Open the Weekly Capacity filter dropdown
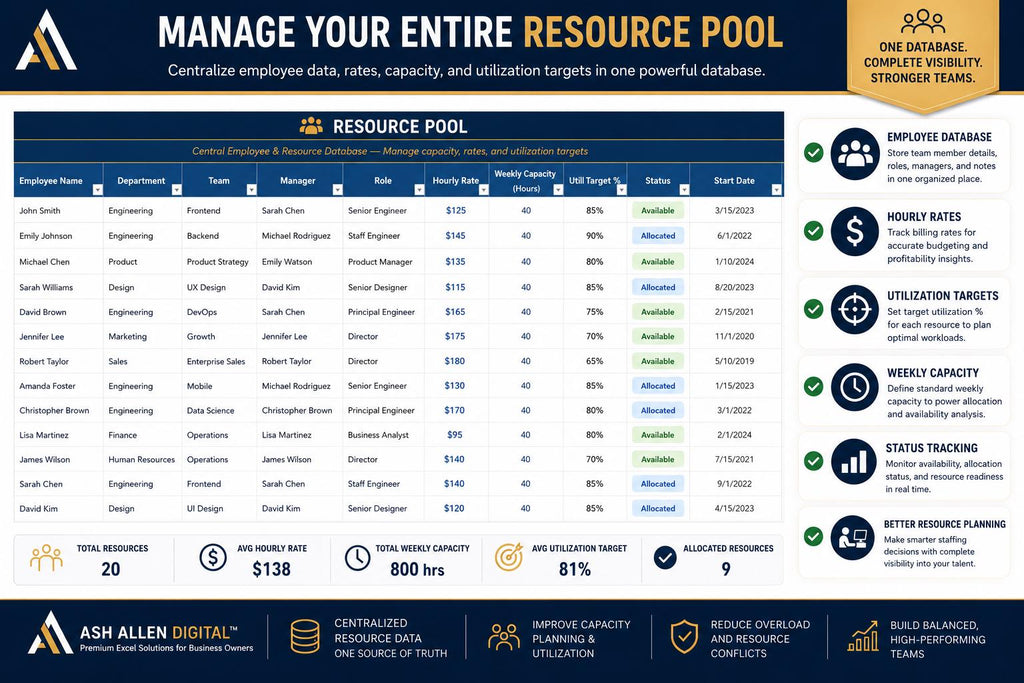The image size is (1024, 683). tap(558, 190)
